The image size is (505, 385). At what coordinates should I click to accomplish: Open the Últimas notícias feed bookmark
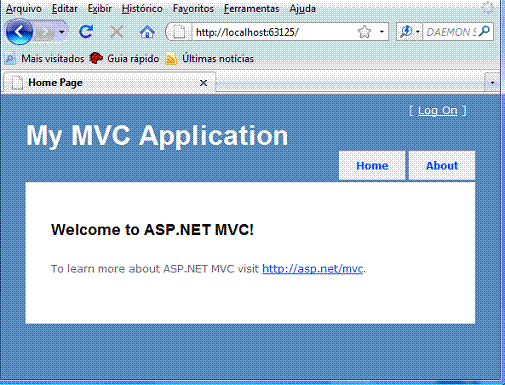[x=210, y=59]
